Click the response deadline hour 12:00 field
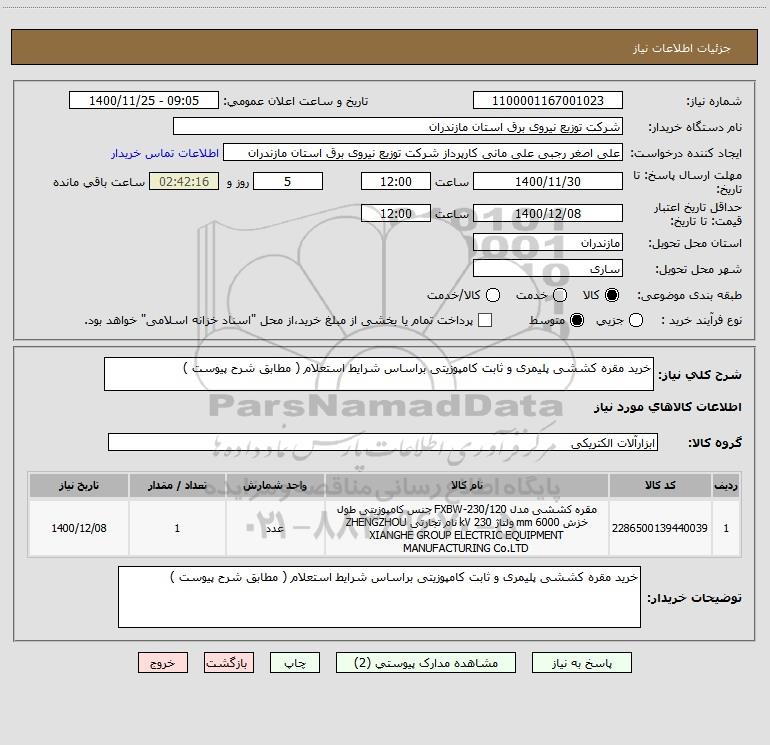 coord(396,181)
